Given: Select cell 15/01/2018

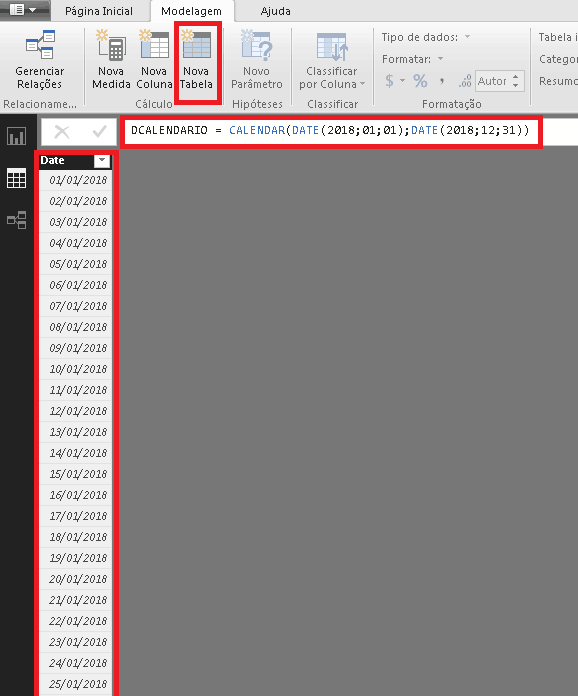Looking at the screenshot, I should click(75, 474).
